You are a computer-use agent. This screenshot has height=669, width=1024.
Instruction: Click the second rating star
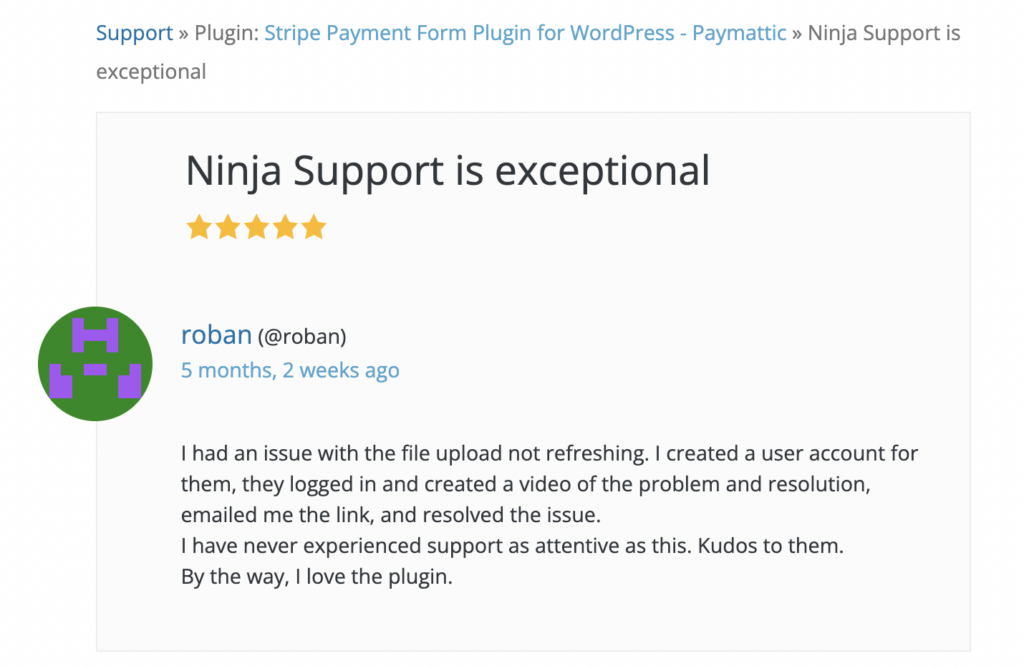point(228,228)
